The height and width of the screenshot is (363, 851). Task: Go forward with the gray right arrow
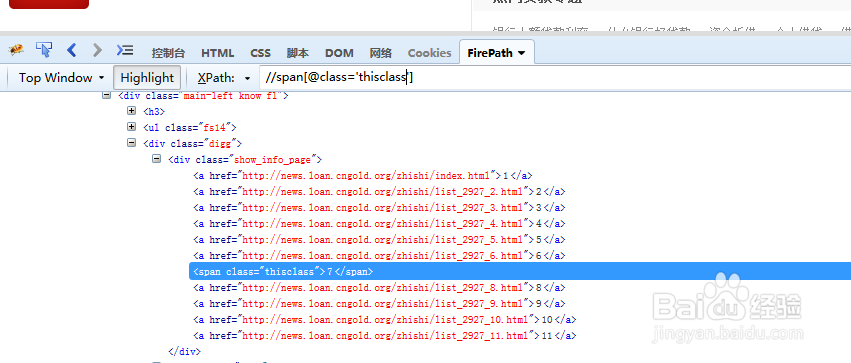click(x=97, y=50)
